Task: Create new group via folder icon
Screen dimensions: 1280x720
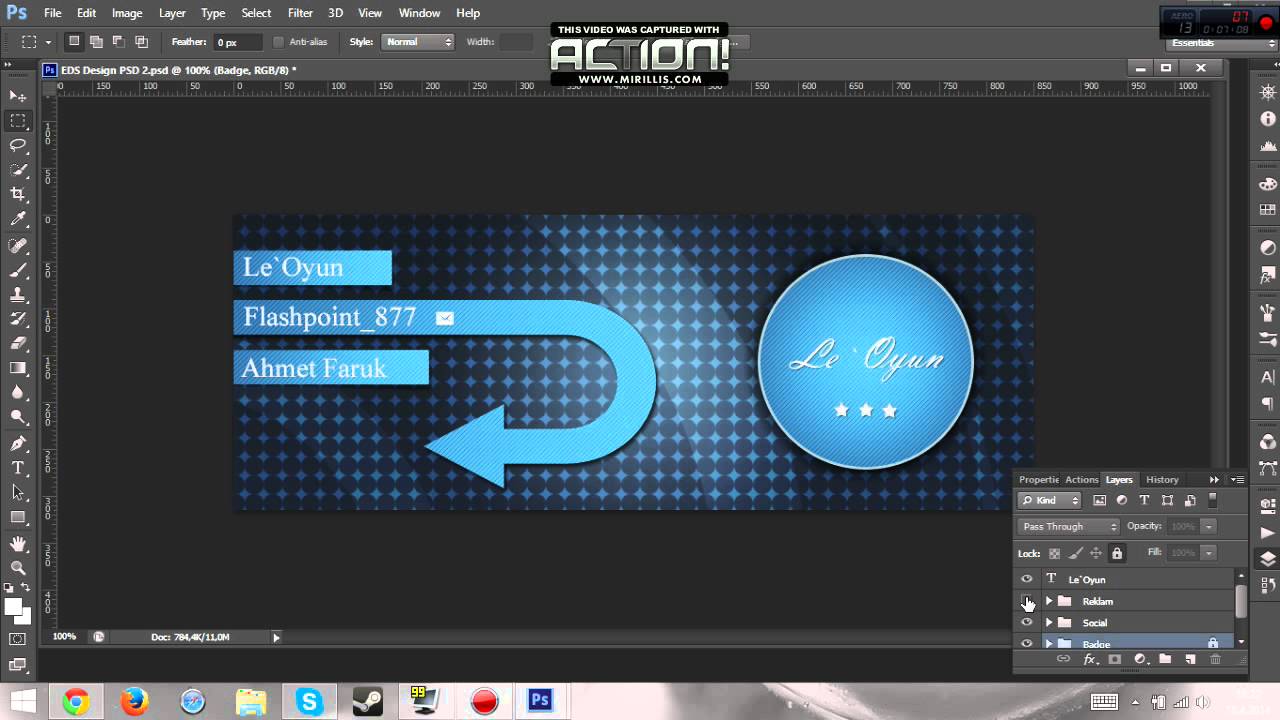Action: coord(1165,660)
